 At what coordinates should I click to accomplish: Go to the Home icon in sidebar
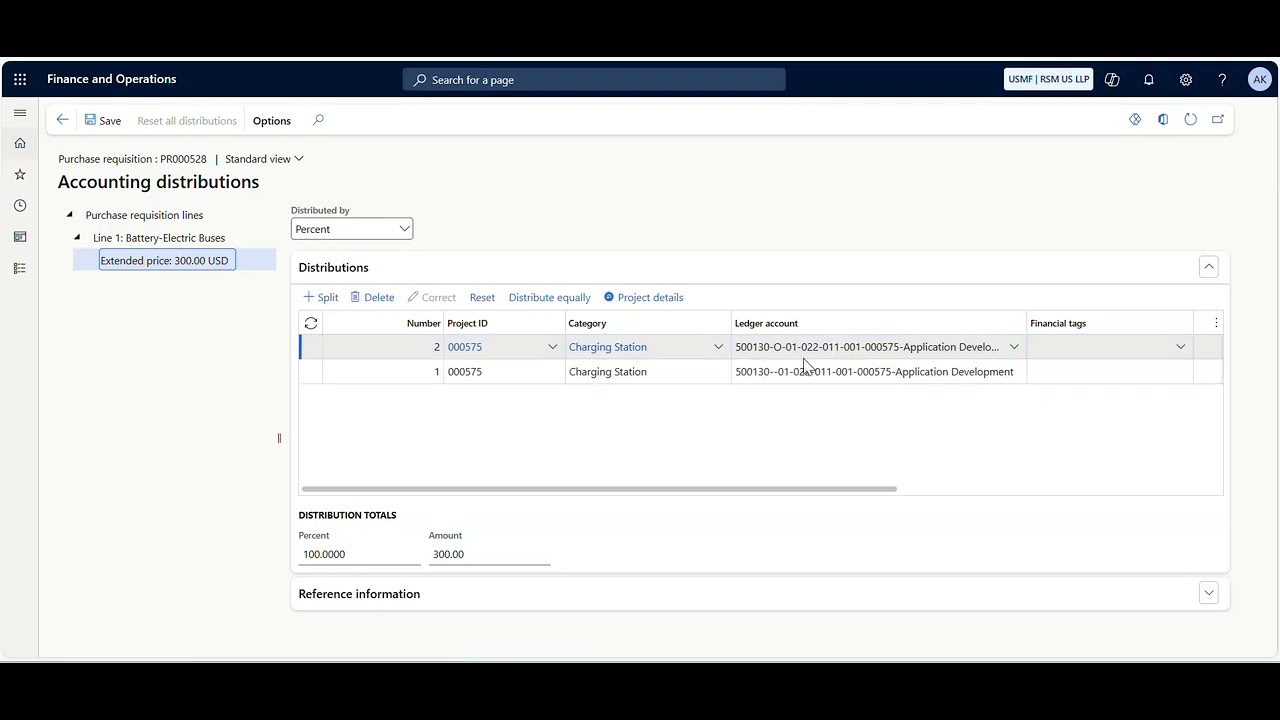(20, 143)
